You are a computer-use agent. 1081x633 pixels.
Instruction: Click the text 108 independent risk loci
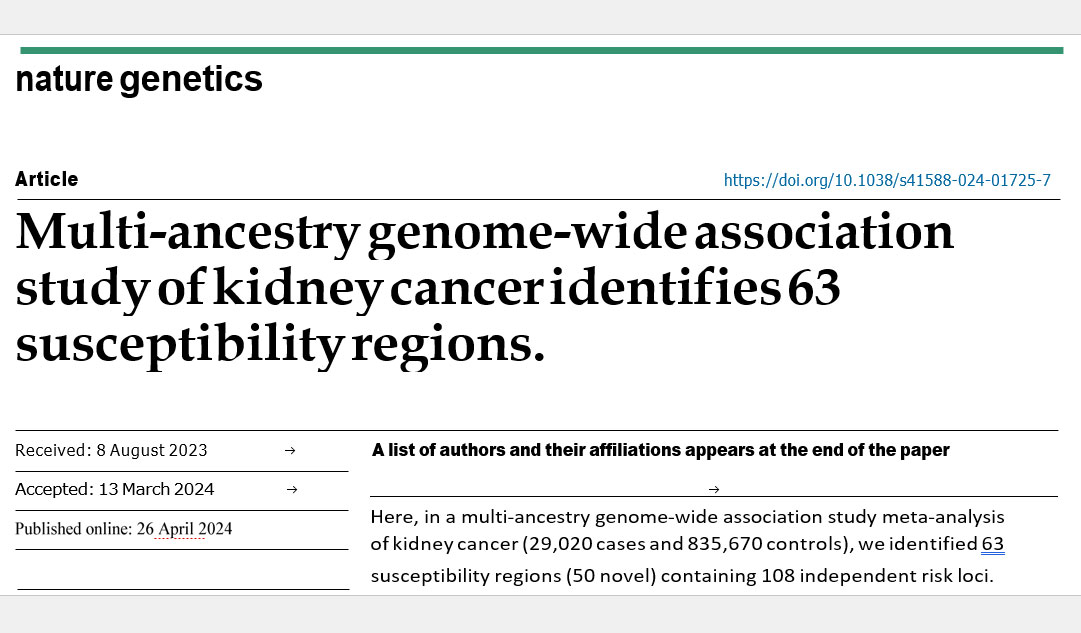[877, 576]
